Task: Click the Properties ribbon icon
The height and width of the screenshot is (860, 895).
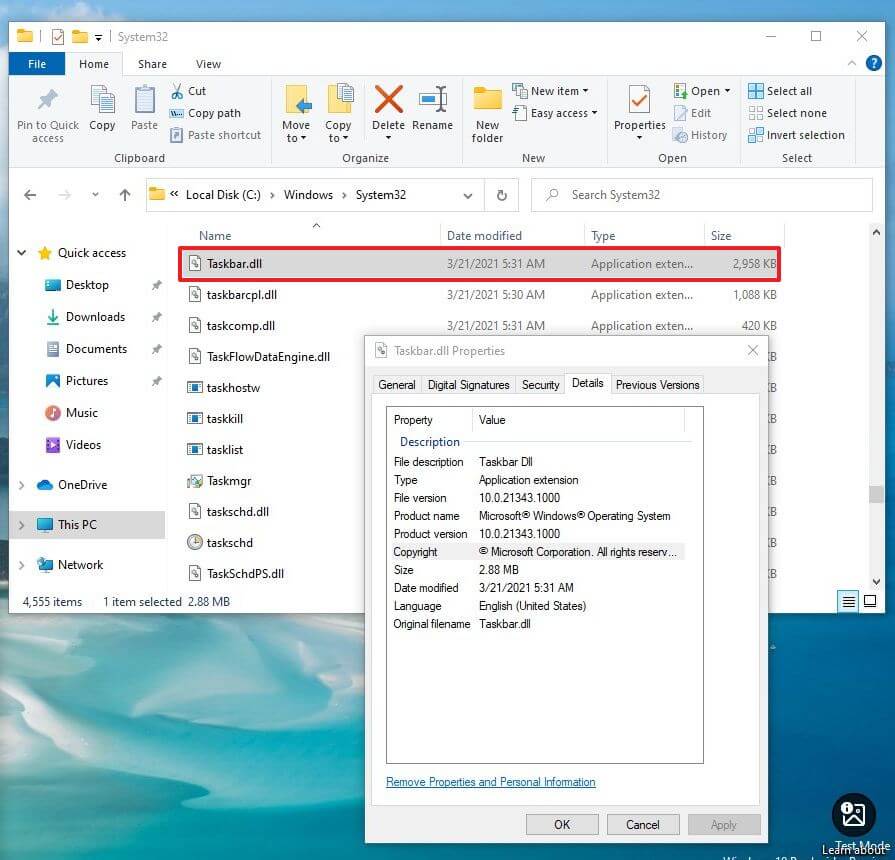Action: [639, 100]
